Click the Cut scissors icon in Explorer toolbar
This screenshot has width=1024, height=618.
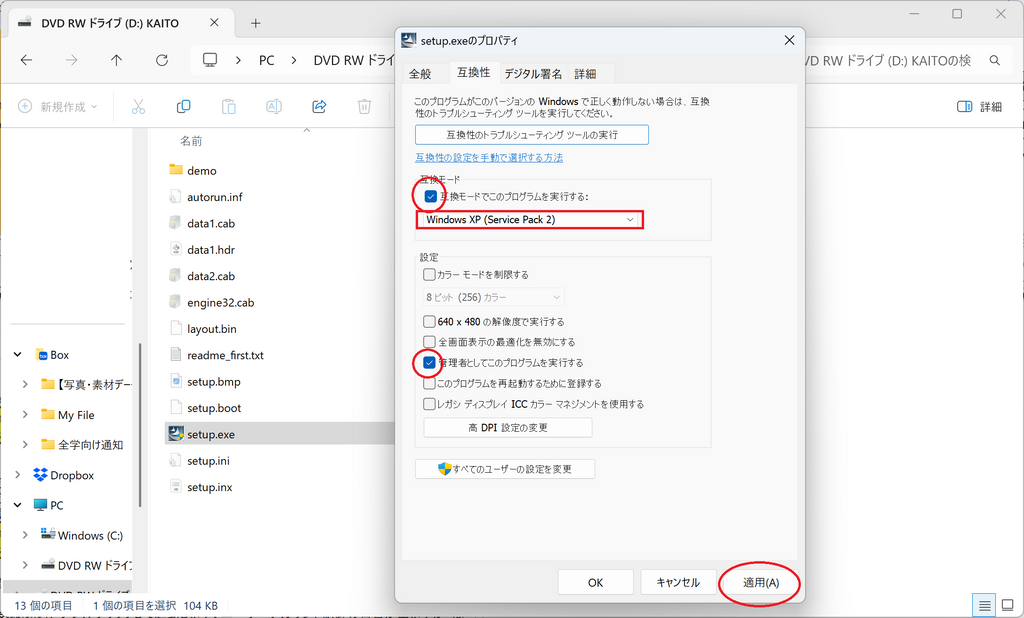pyautogui.click(x=138, y=106)
